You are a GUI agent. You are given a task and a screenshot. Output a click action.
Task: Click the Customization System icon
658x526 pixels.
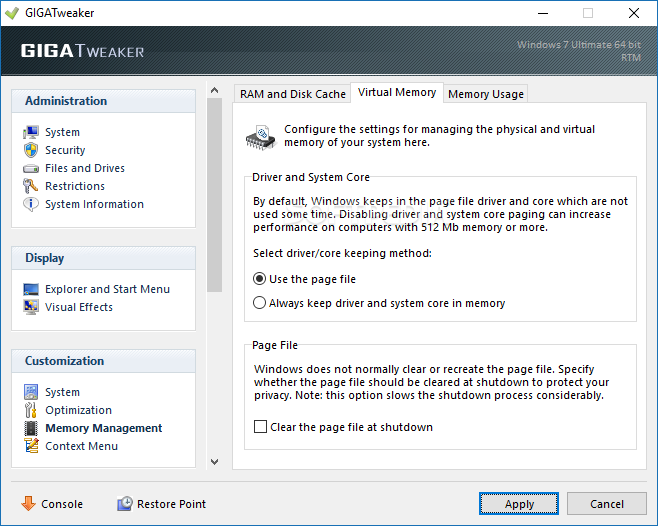pos(31,392)
